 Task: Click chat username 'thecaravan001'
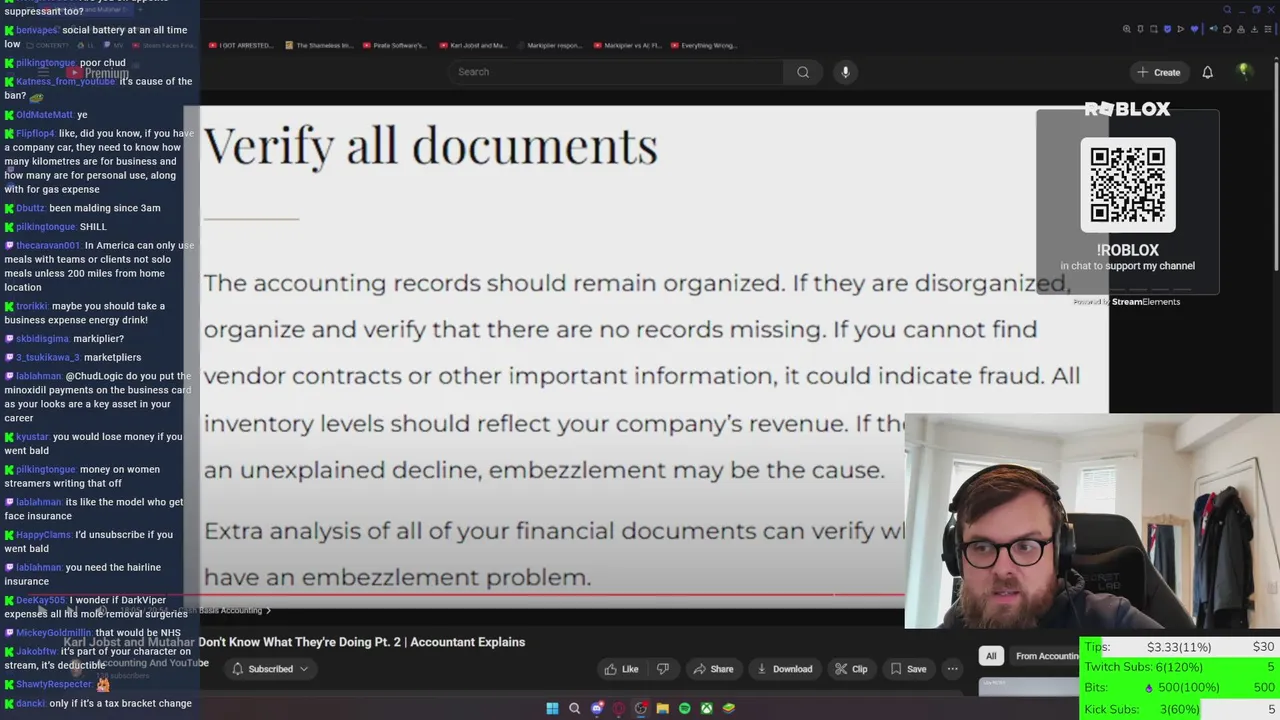click(x=48, y=245)
